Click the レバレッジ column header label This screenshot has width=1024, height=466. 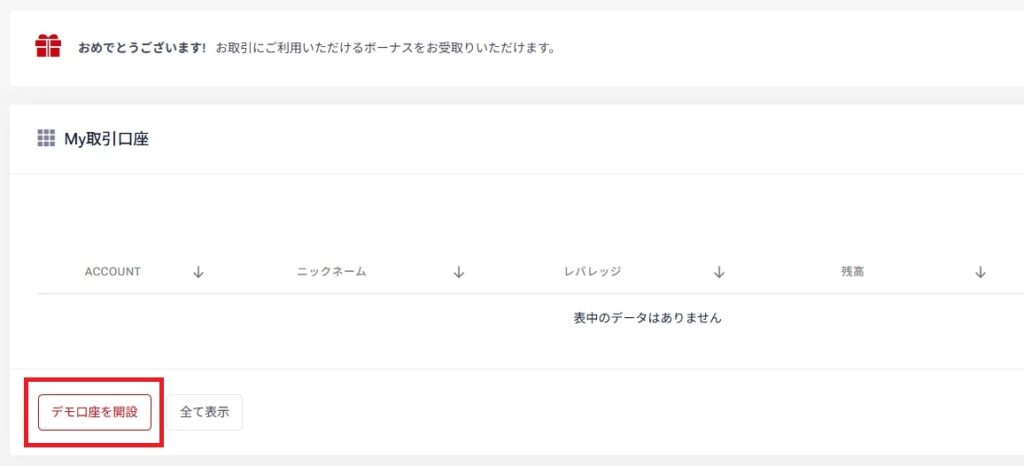pos(593,272)
